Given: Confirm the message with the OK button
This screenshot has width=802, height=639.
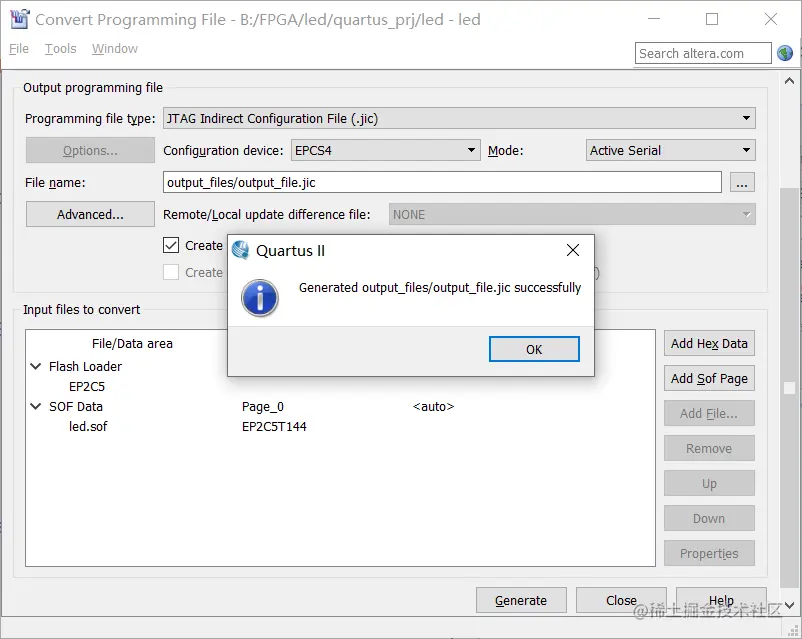Looking at the screenshot, I should click(534, 349).
